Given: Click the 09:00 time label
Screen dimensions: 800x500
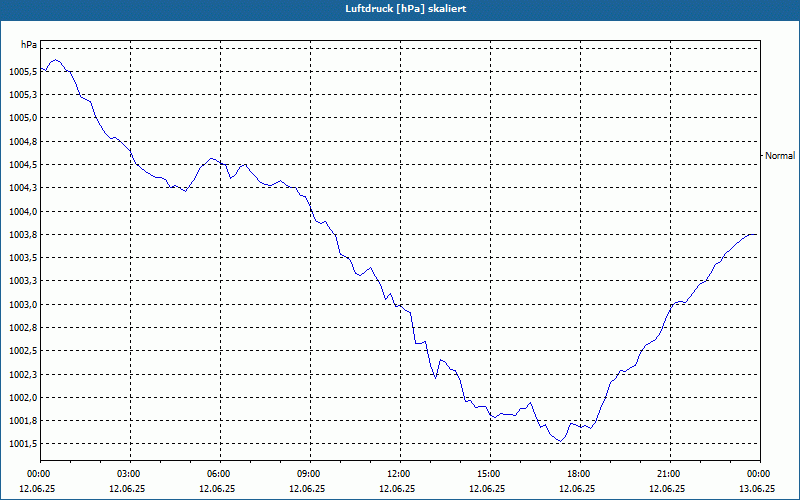Looking at the screenshot, I should pyautogui.click(x=307, y=474).
